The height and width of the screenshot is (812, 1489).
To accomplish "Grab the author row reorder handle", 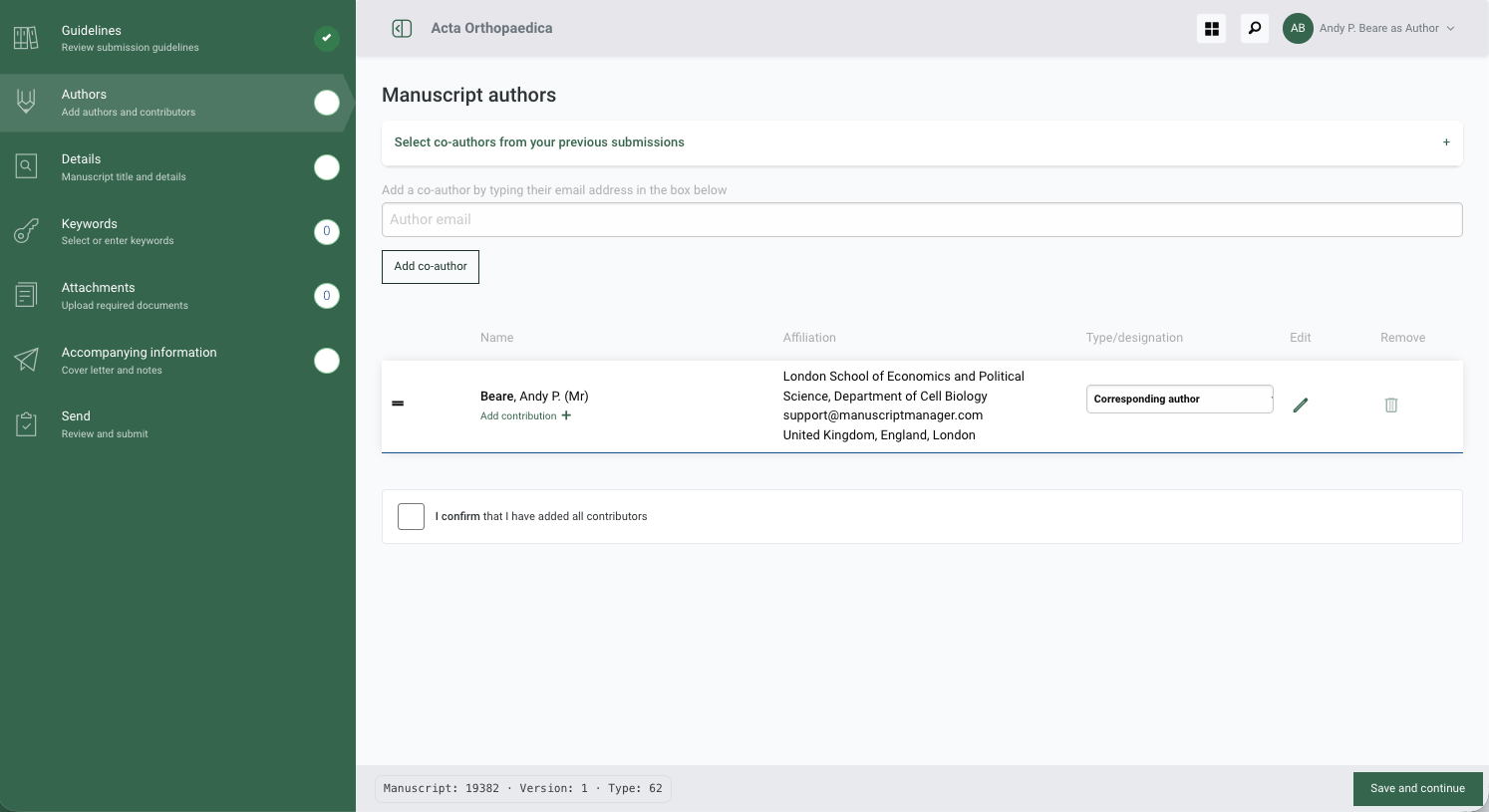I will coord(398,404).
